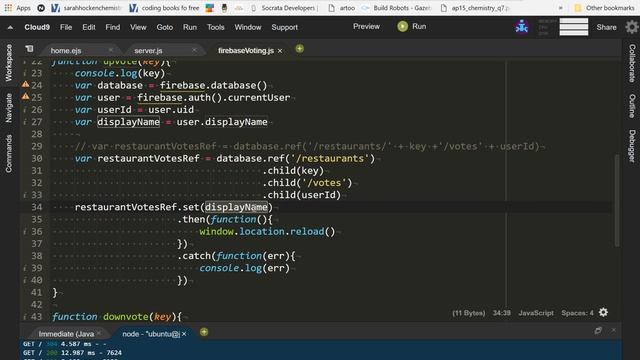The width and height of the screenshot is (640, 360).
Task: Open the tab list menu icon
Action: pyautogui.click(x=29, y=49)
